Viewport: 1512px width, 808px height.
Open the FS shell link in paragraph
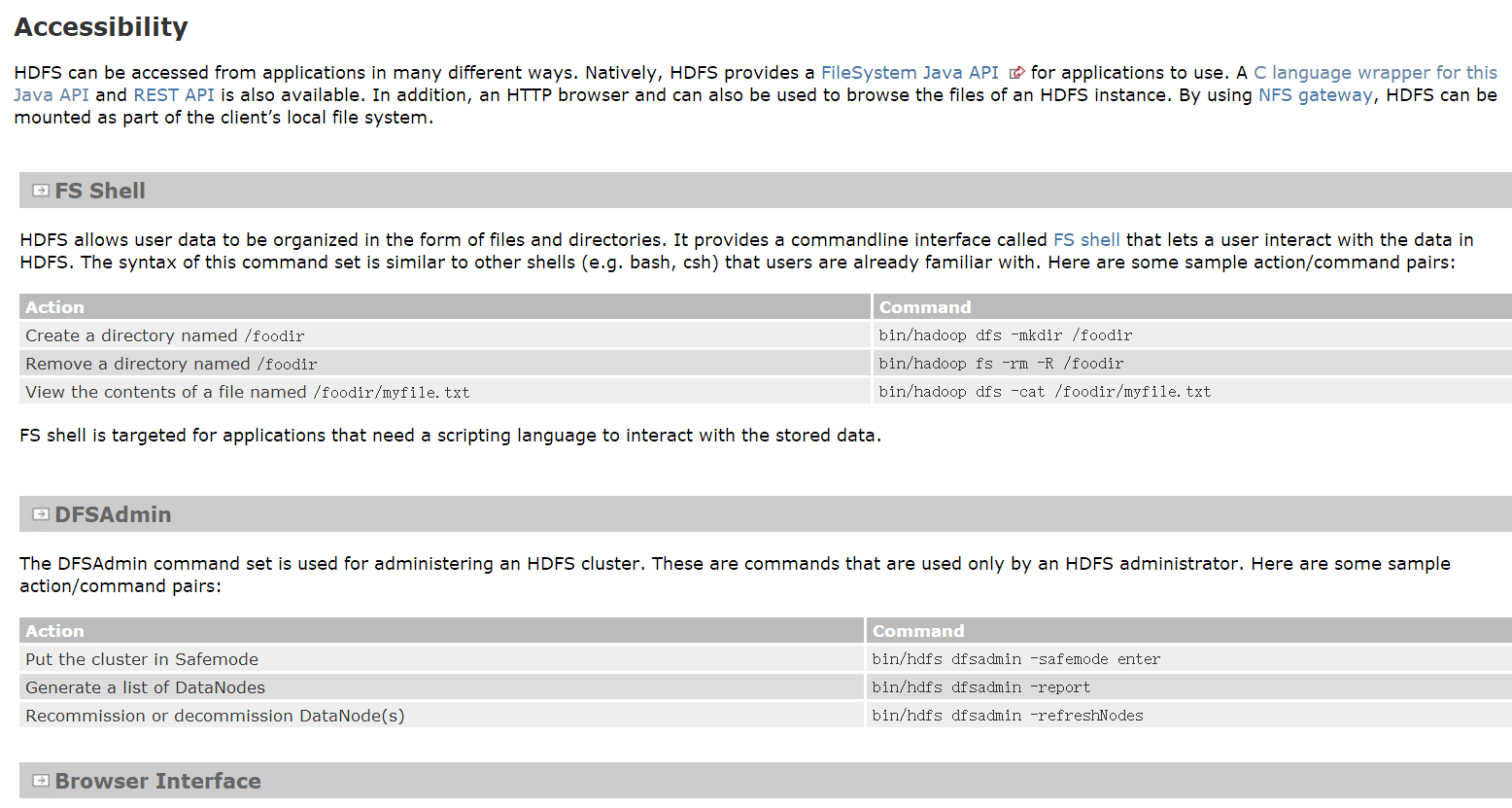coord(1085,240)
